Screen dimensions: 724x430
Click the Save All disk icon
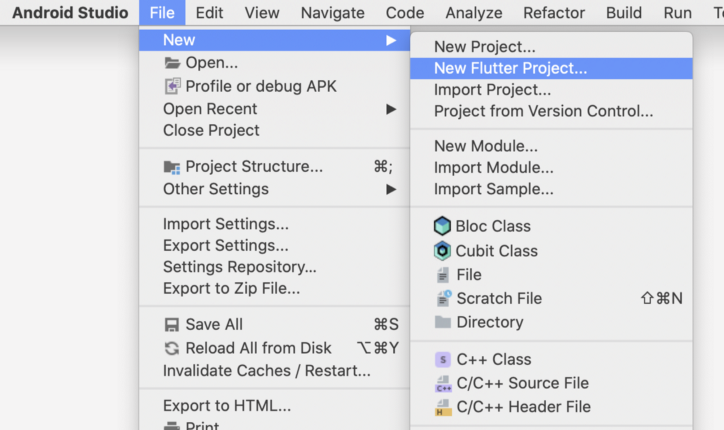tap(171, 324)
